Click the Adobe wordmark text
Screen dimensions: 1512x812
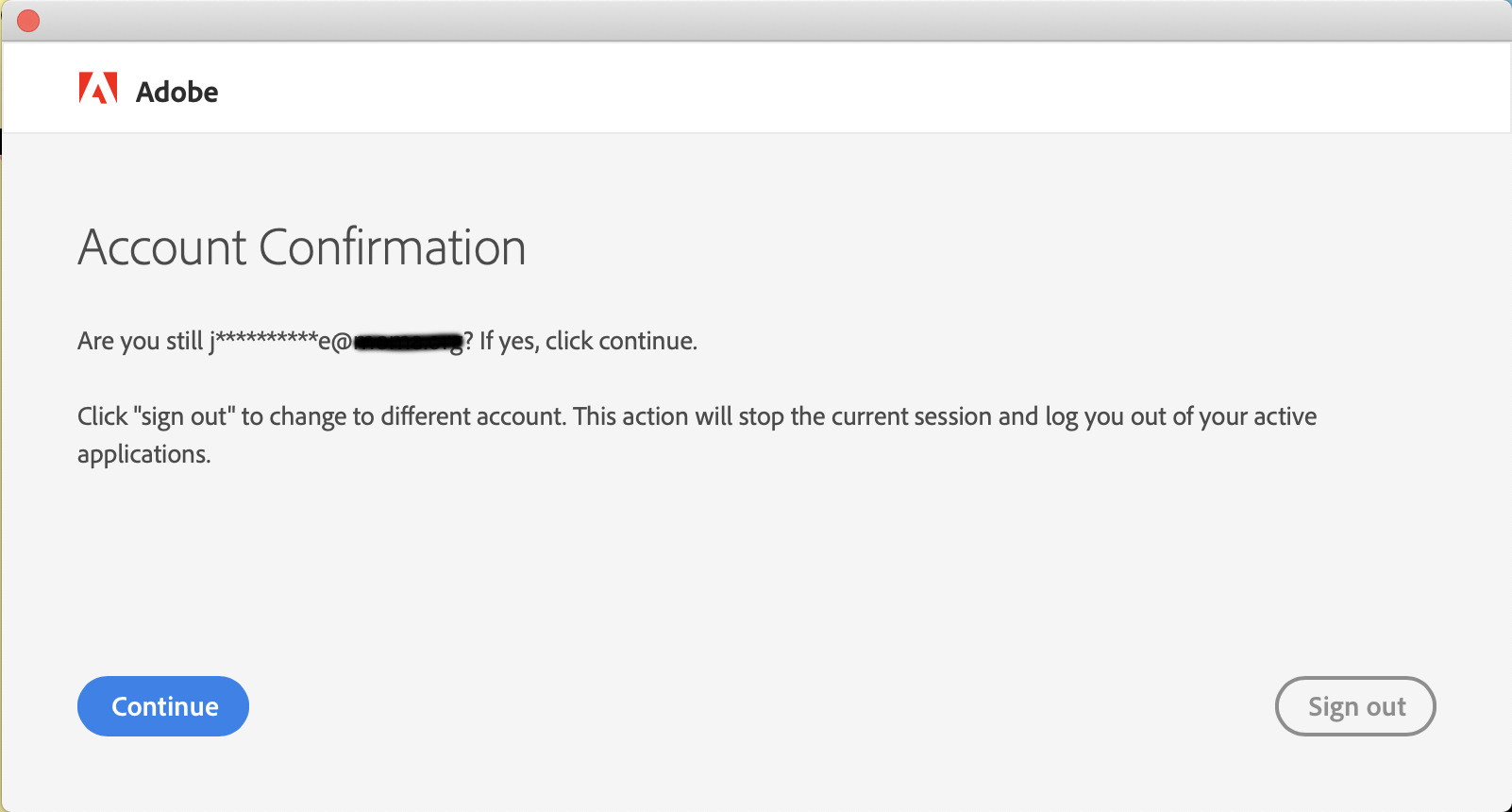tap(178, 91)
